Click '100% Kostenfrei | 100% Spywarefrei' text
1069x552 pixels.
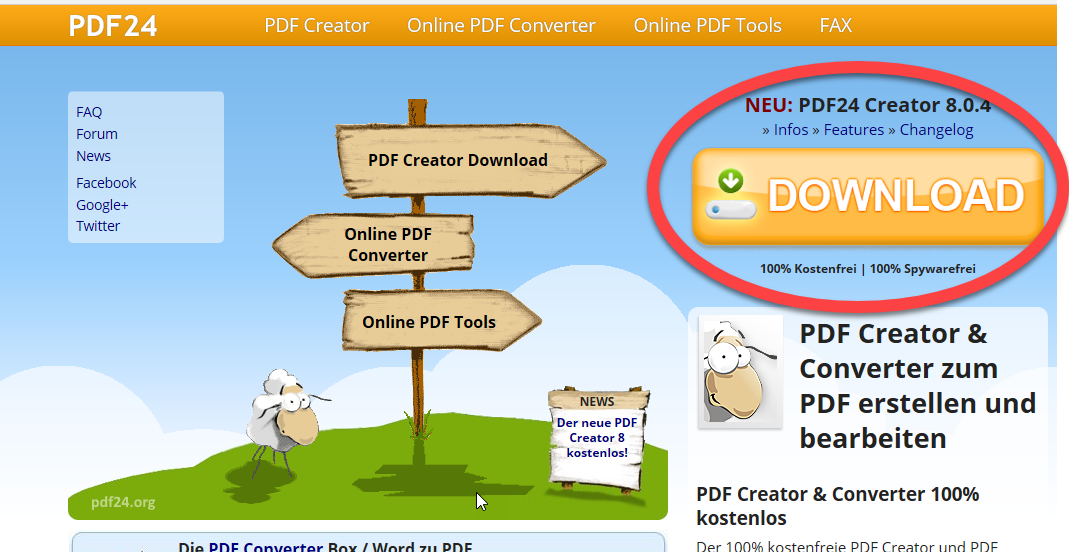pos(868,269)
